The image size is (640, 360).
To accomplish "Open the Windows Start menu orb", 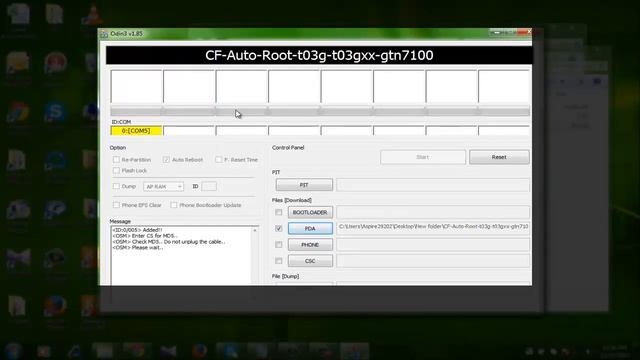I will coord(13,351).
